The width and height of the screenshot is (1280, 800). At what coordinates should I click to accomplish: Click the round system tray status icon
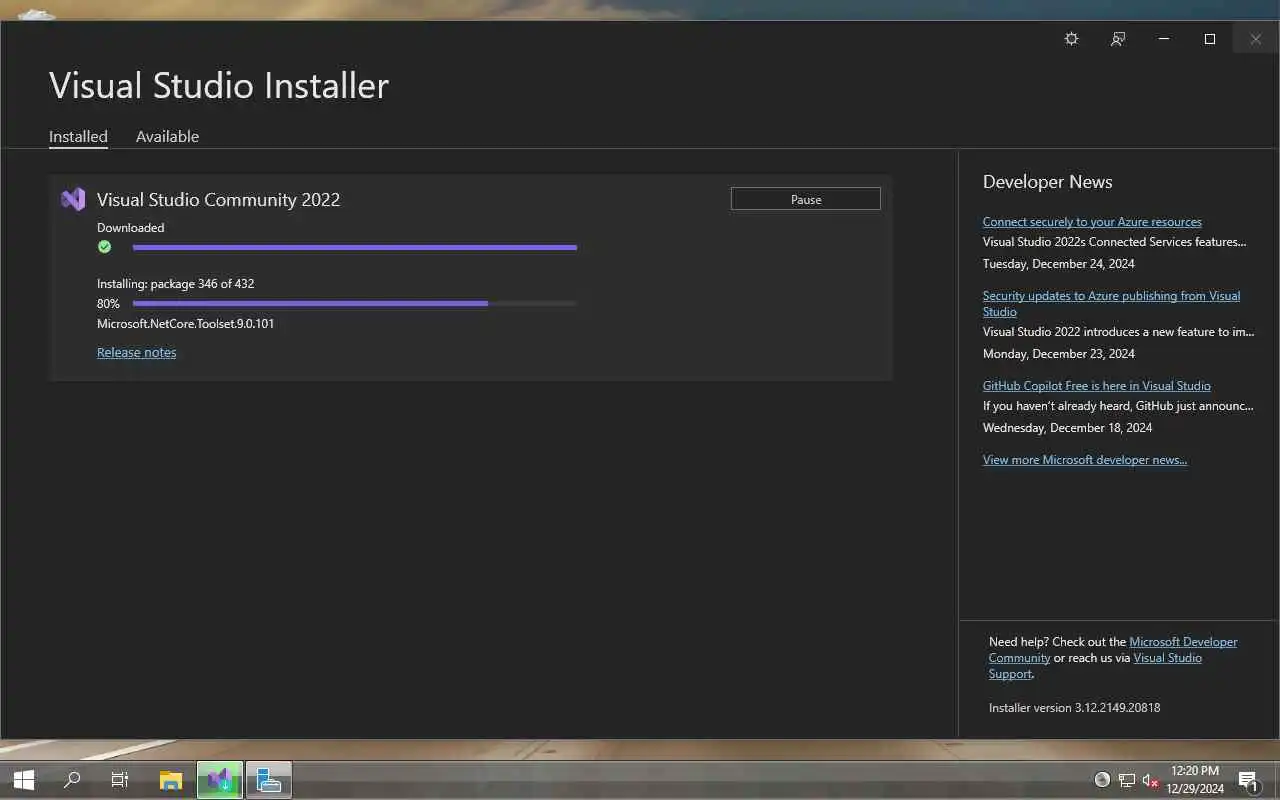(1102, 780)
